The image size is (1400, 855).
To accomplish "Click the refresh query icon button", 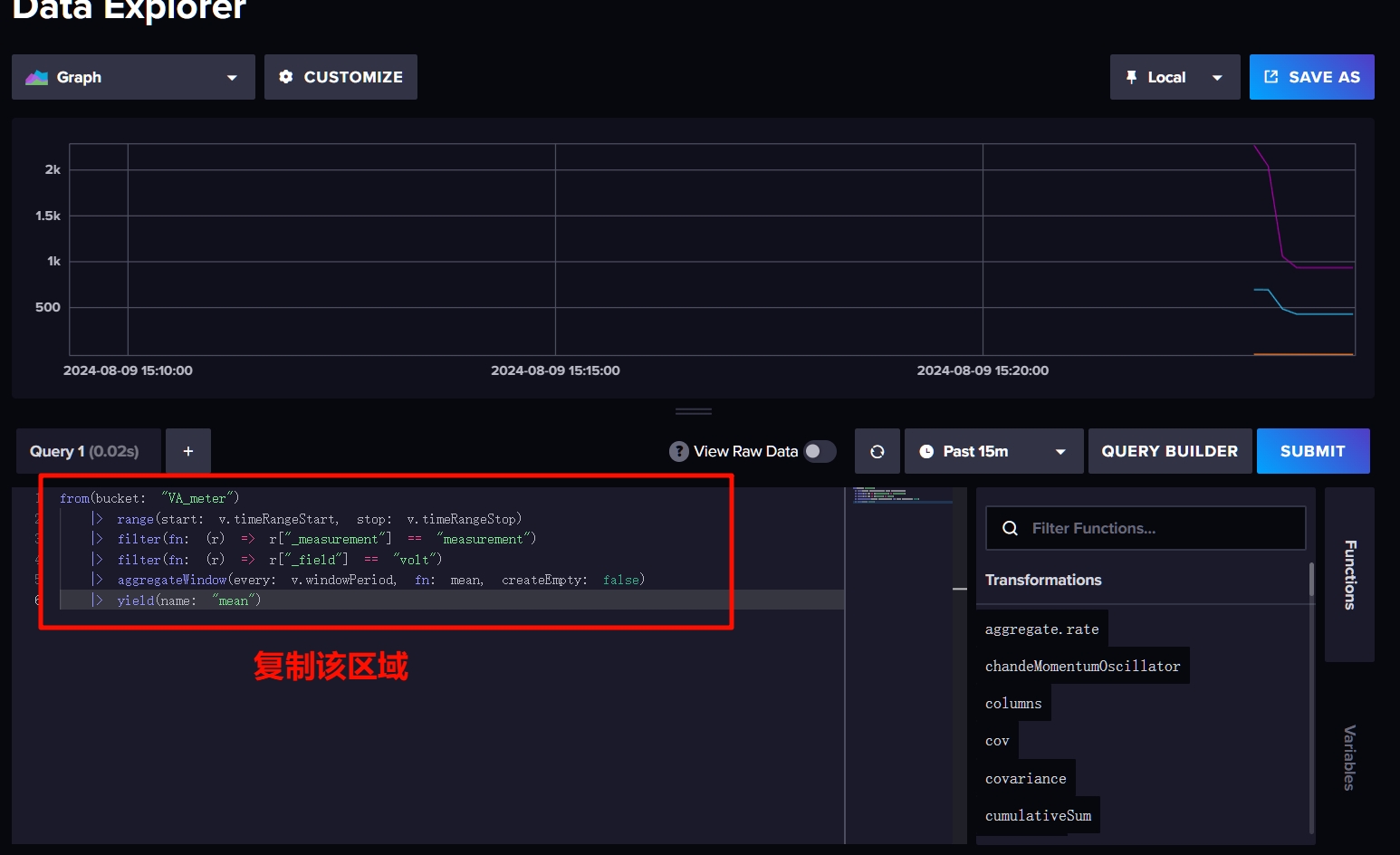I will (x=877, y=451).
